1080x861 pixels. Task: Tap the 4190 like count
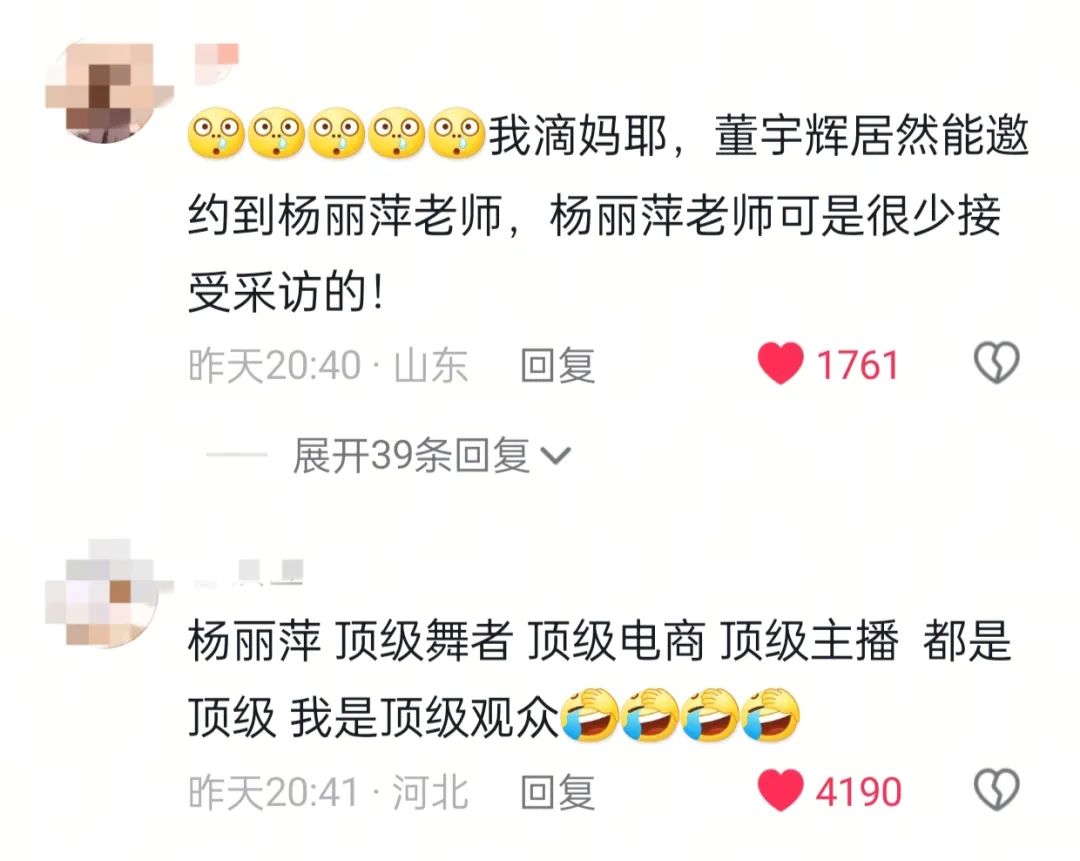(858, 791)
